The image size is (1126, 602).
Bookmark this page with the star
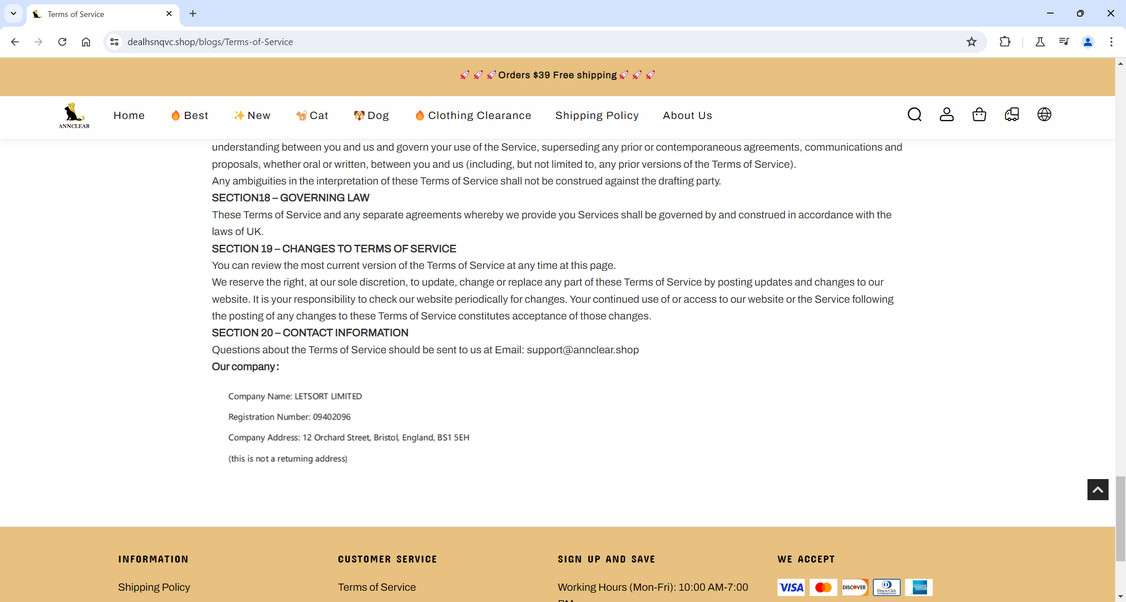pos(972,42)
